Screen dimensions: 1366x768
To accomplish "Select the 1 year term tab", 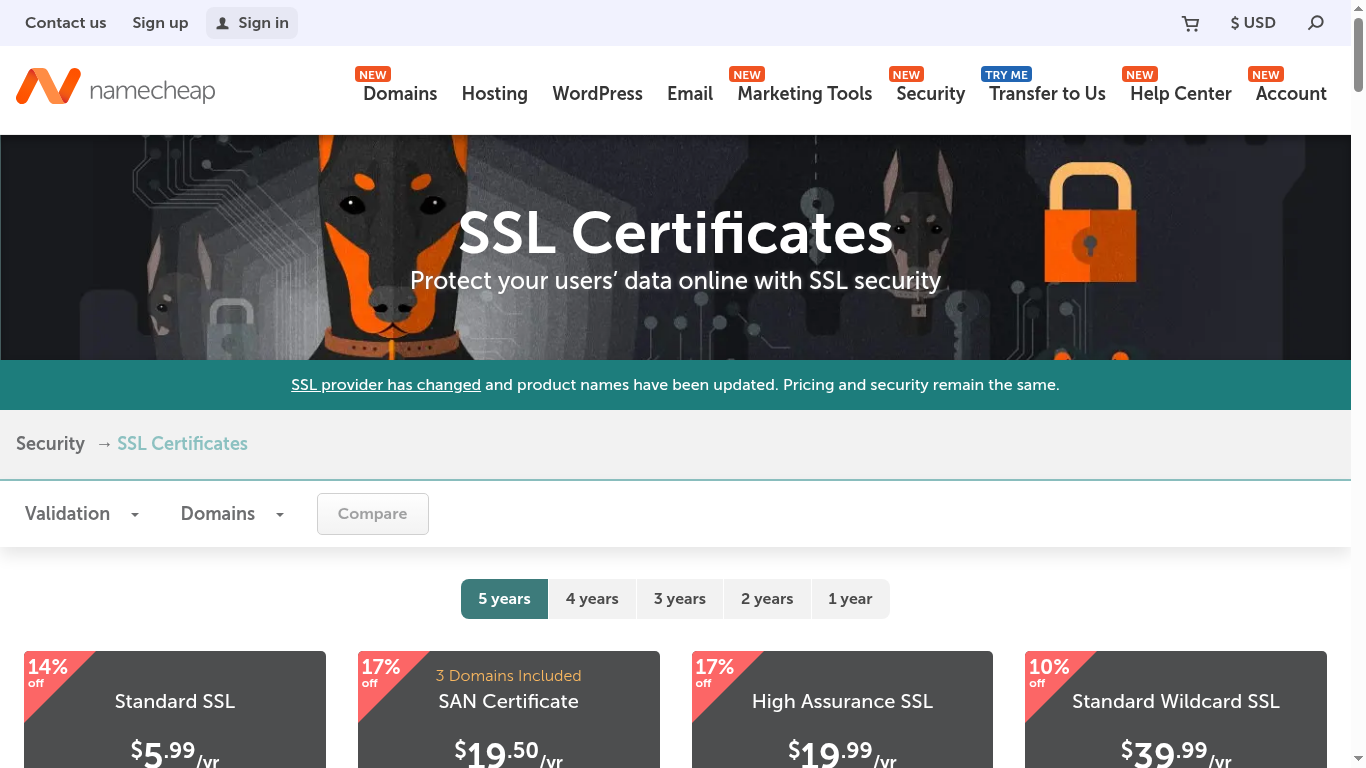I will point(850,599).
